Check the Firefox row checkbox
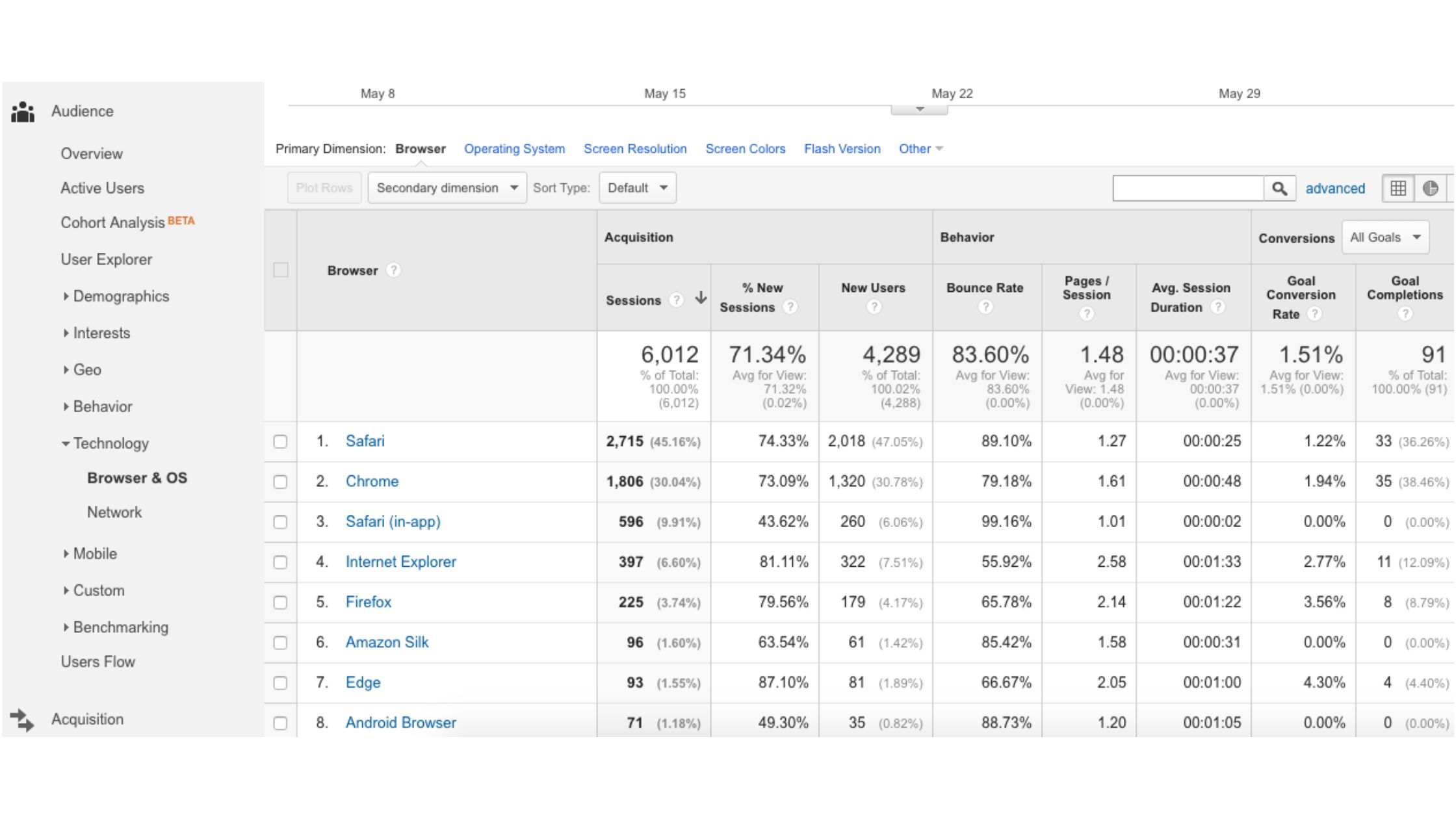The width and height of the screenshot is (1456, 819). pos(280,603)
